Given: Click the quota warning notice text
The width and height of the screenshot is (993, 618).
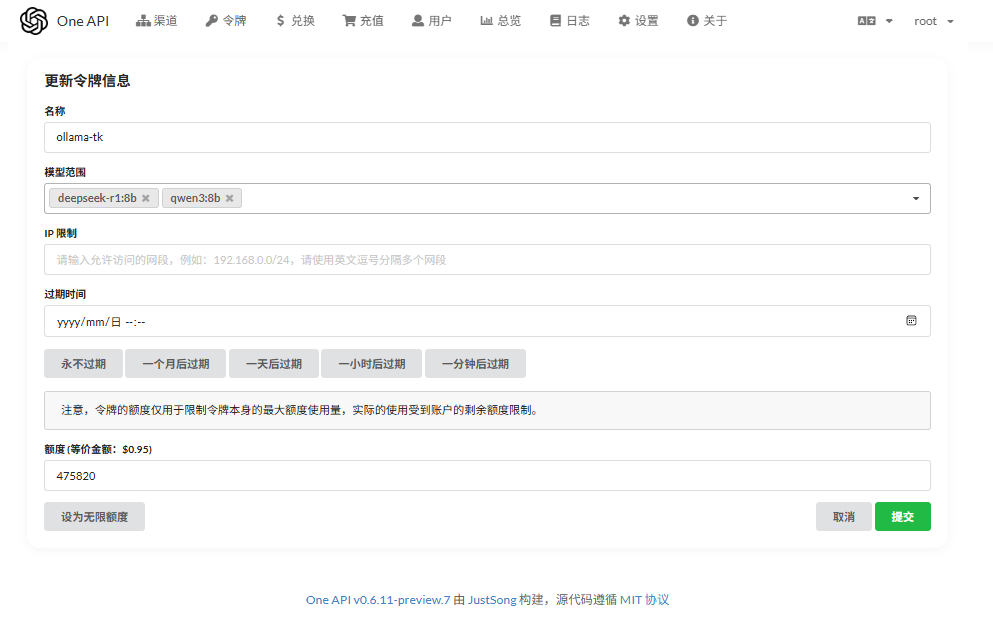Looking at the screenshot, I should click(x=300, y=410).
